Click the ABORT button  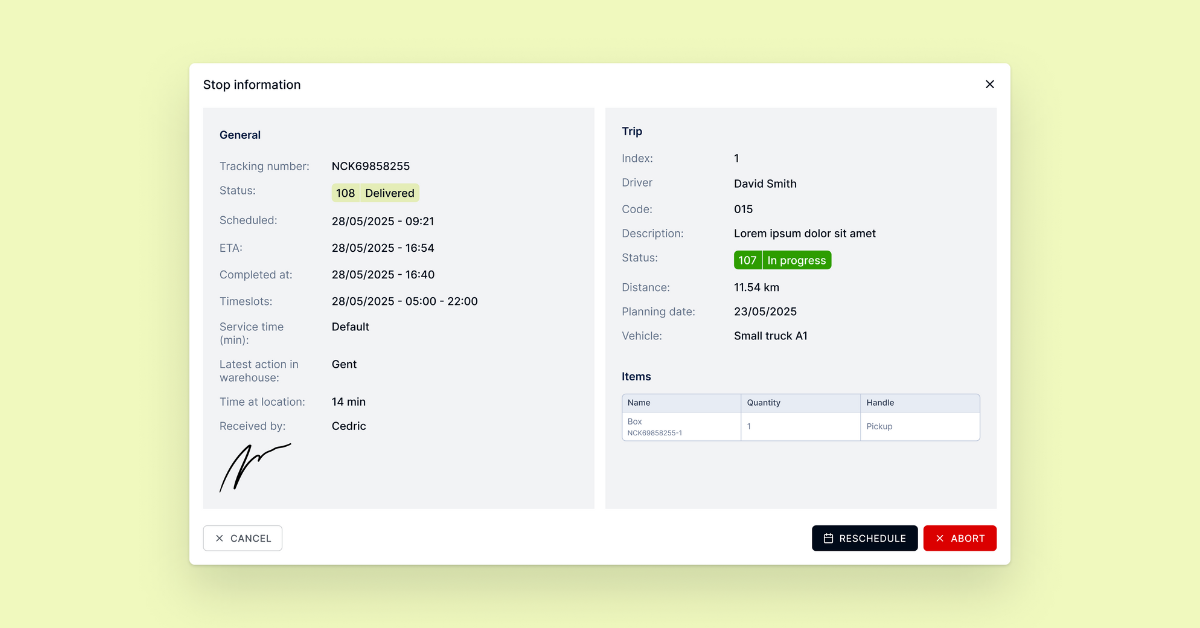[960, 538]
